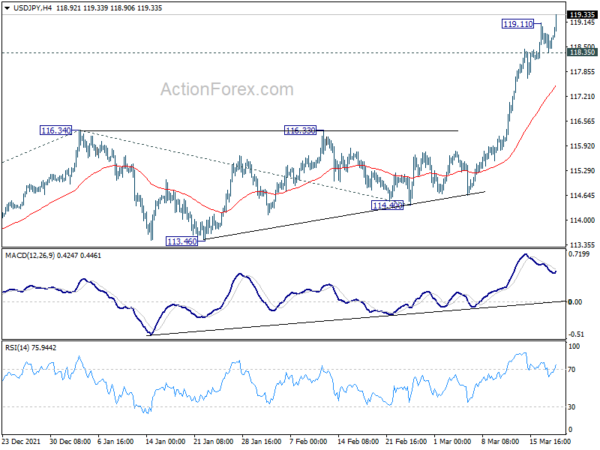
Task: Select the RSI 70 level label
Action: coord(572,370)
